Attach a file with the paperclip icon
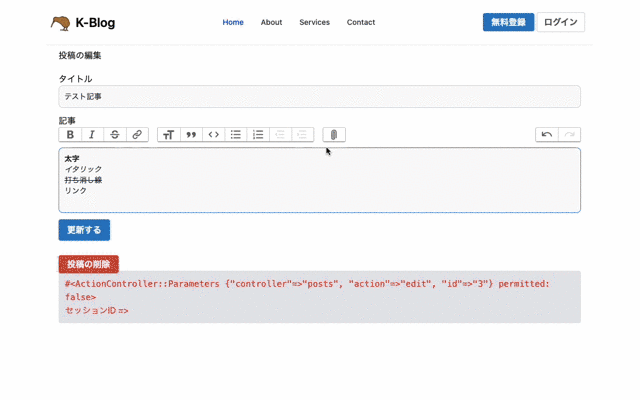 coord(334,135)
